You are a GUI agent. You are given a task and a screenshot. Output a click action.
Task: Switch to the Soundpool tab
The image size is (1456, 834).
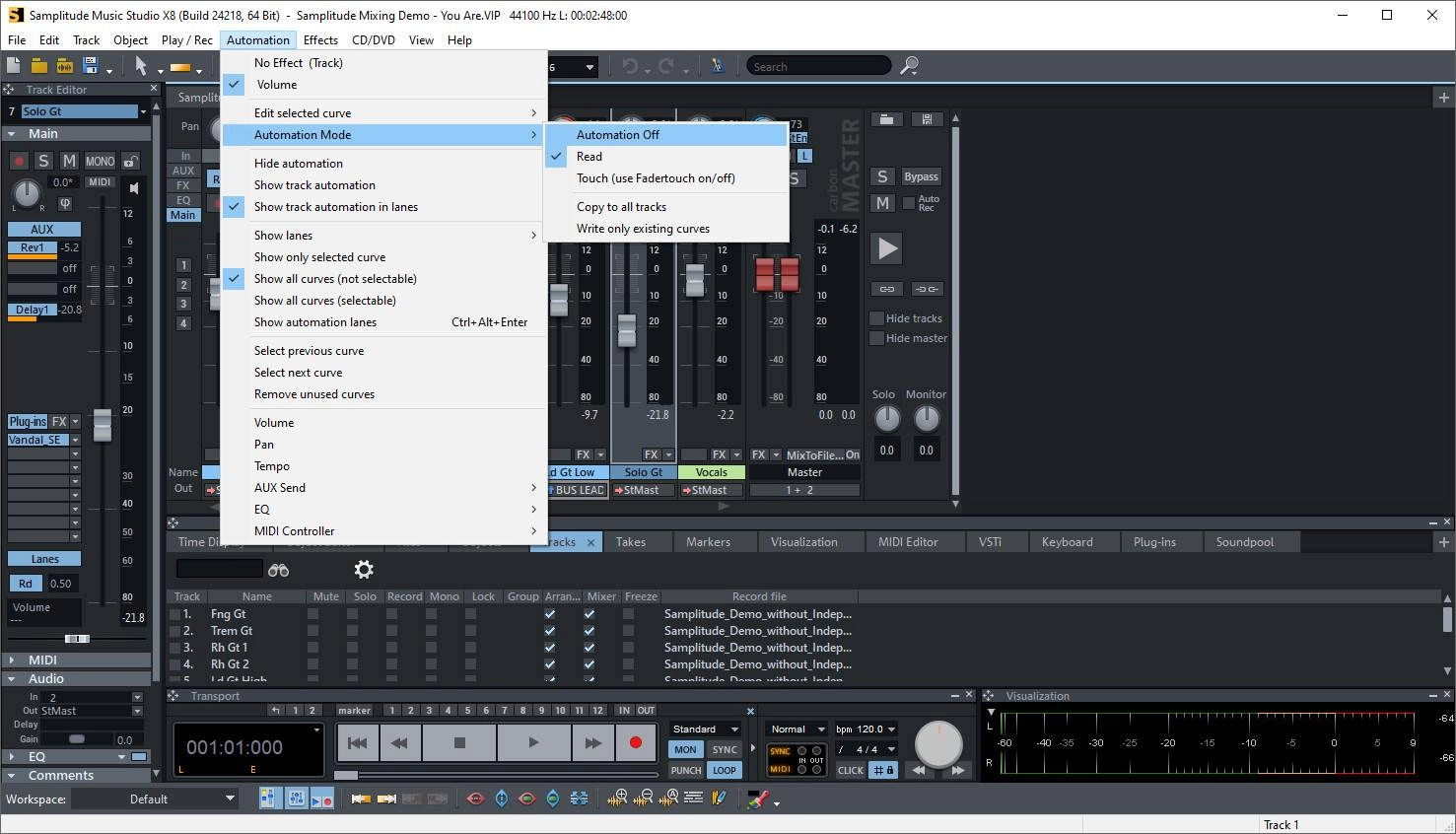pos(1244,542)
